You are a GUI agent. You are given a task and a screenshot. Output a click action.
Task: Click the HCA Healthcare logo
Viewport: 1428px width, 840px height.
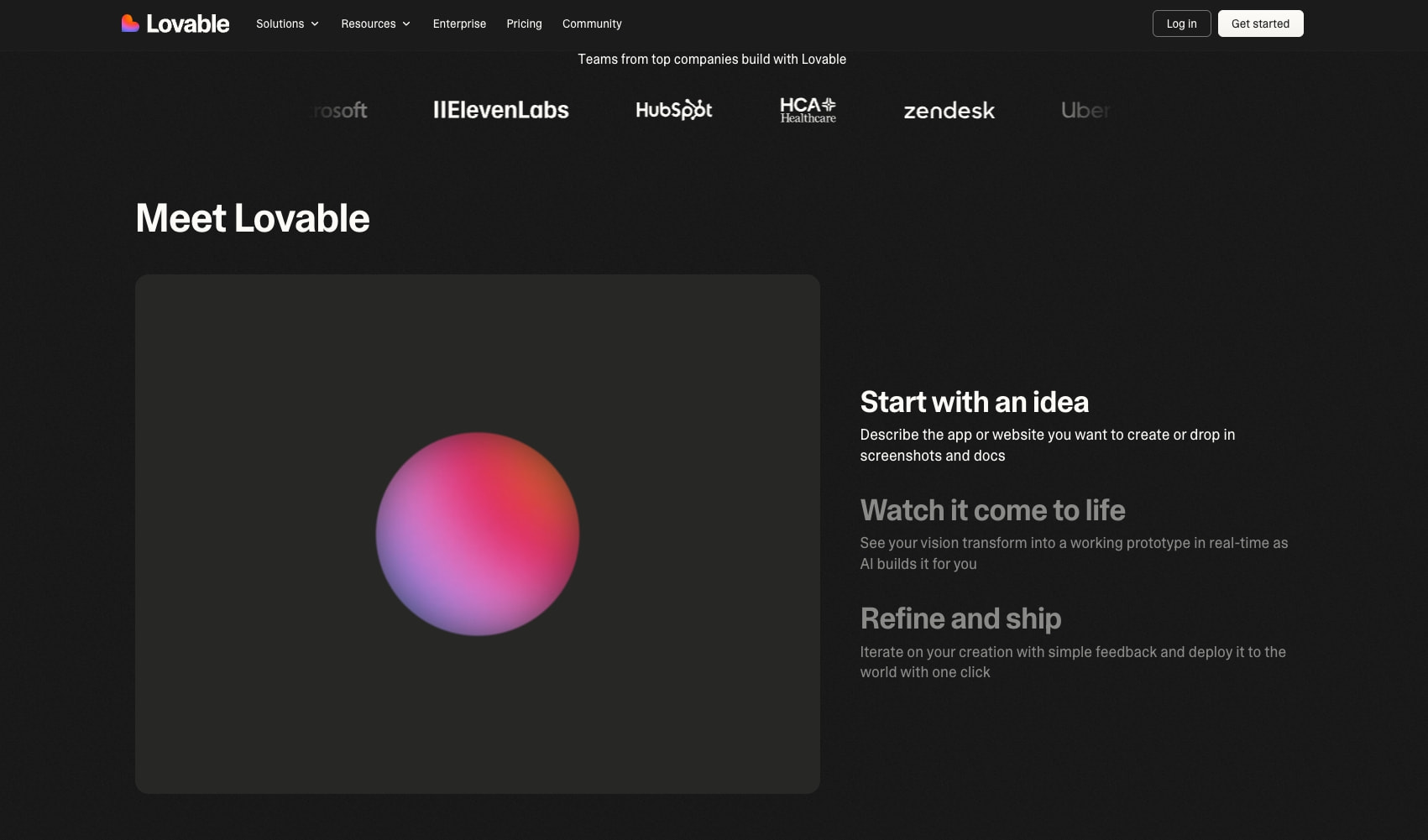[x=808, y=110]
